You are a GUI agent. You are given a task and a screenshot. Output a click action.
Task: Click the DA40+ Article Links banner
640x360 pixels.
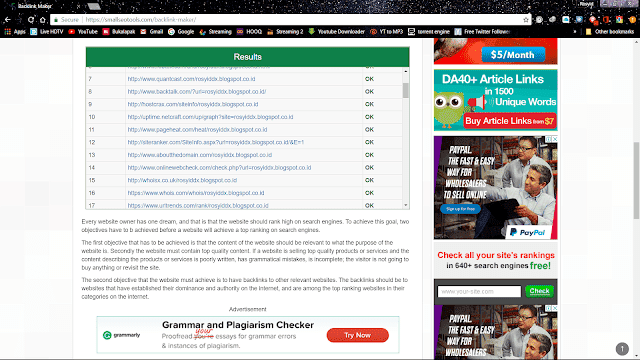tap(496, 100)
